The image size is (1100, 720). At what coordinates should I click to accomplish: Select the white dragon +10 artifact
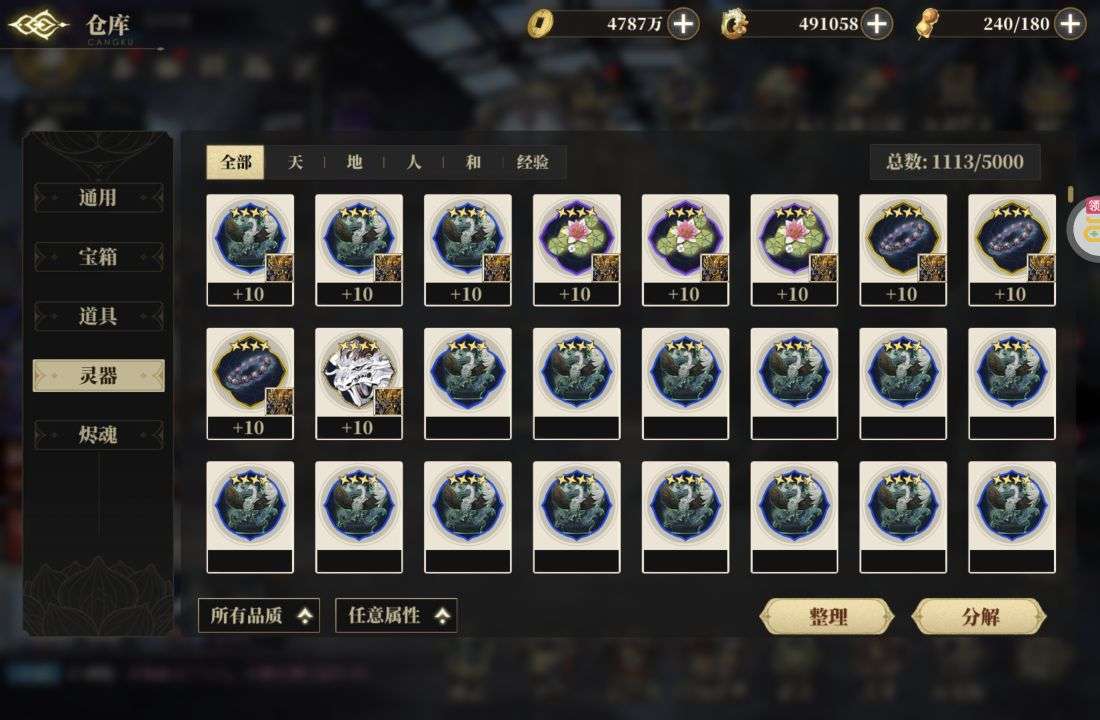[x=359, y=383]
